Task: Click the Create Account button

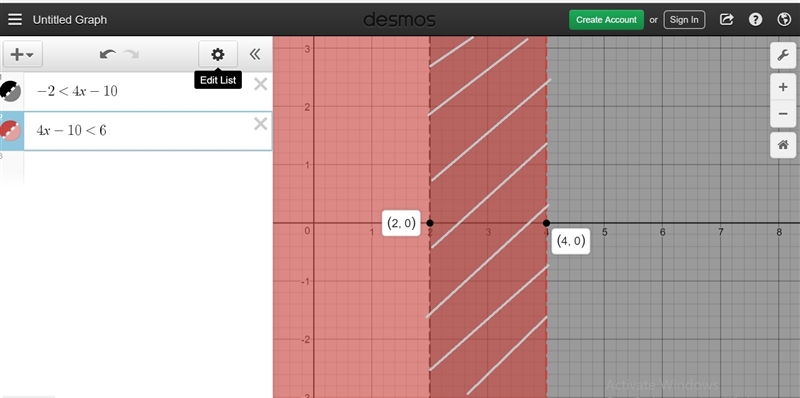Action: [607, 20]
